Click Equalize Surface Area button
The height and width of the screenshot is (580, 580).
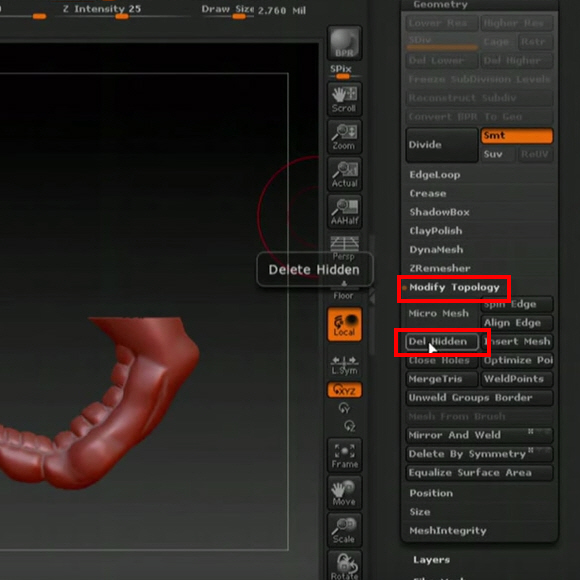pos(479,473)
